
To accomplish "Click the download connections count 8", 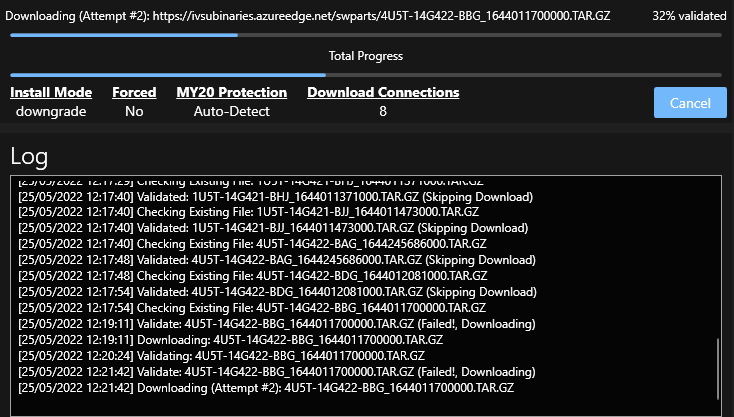I will point(383,111).
